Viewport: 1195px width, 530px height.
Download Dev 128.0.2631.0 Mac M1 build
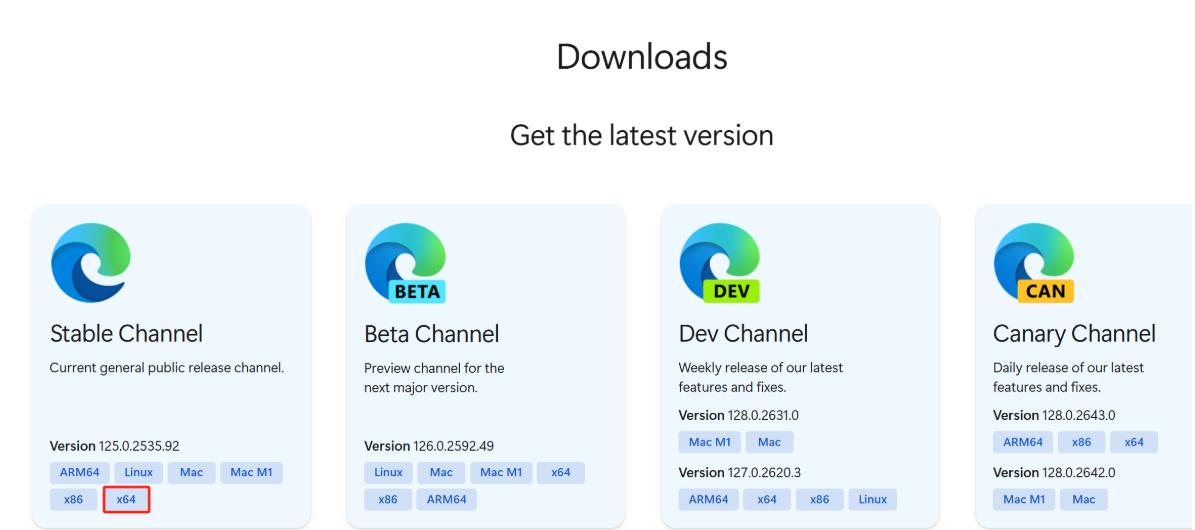click(x=710, y=442)
